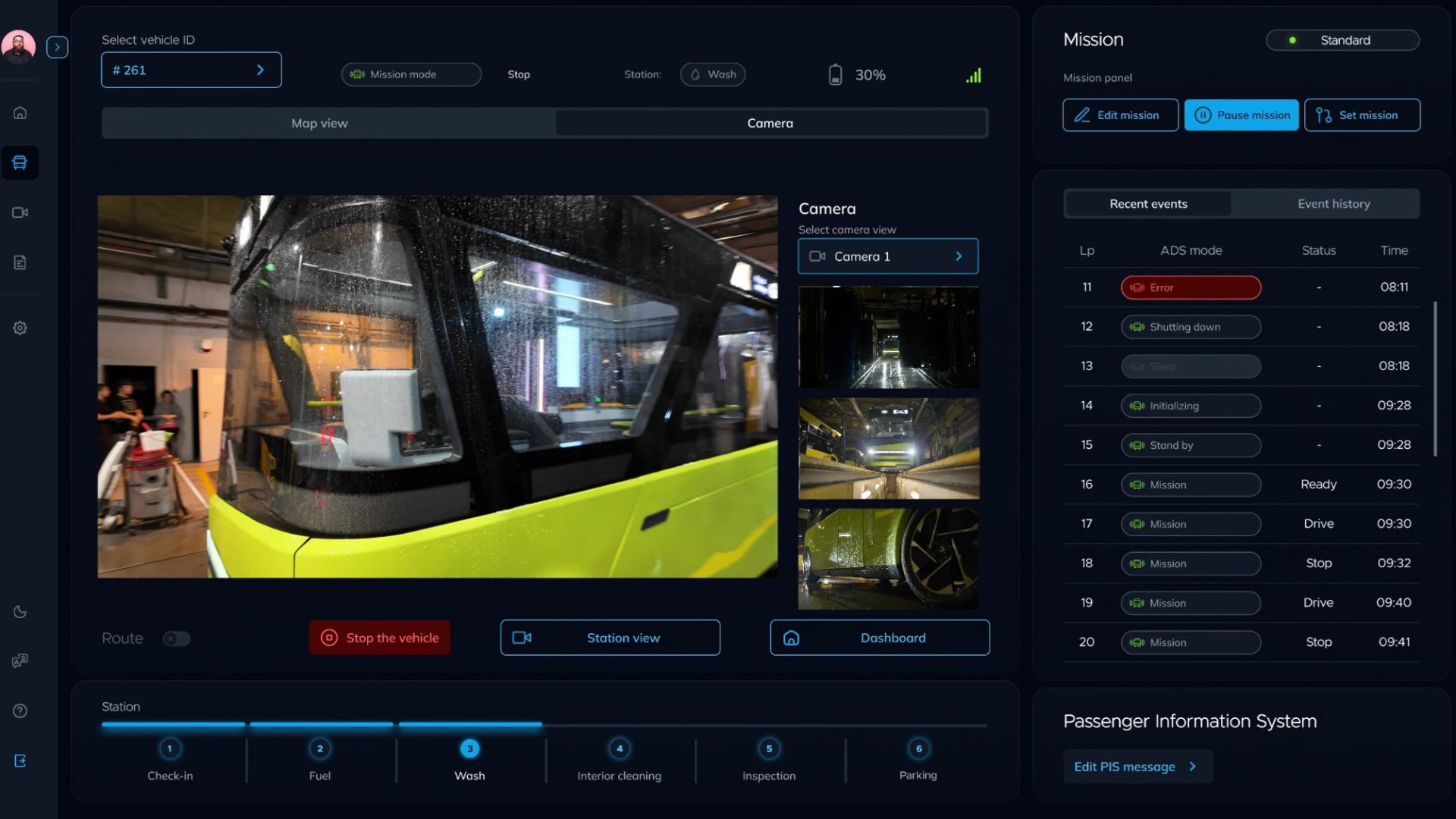Toggle the Mission mode pill
Viewport: 1456px width, 819px height.
point(410,74)
